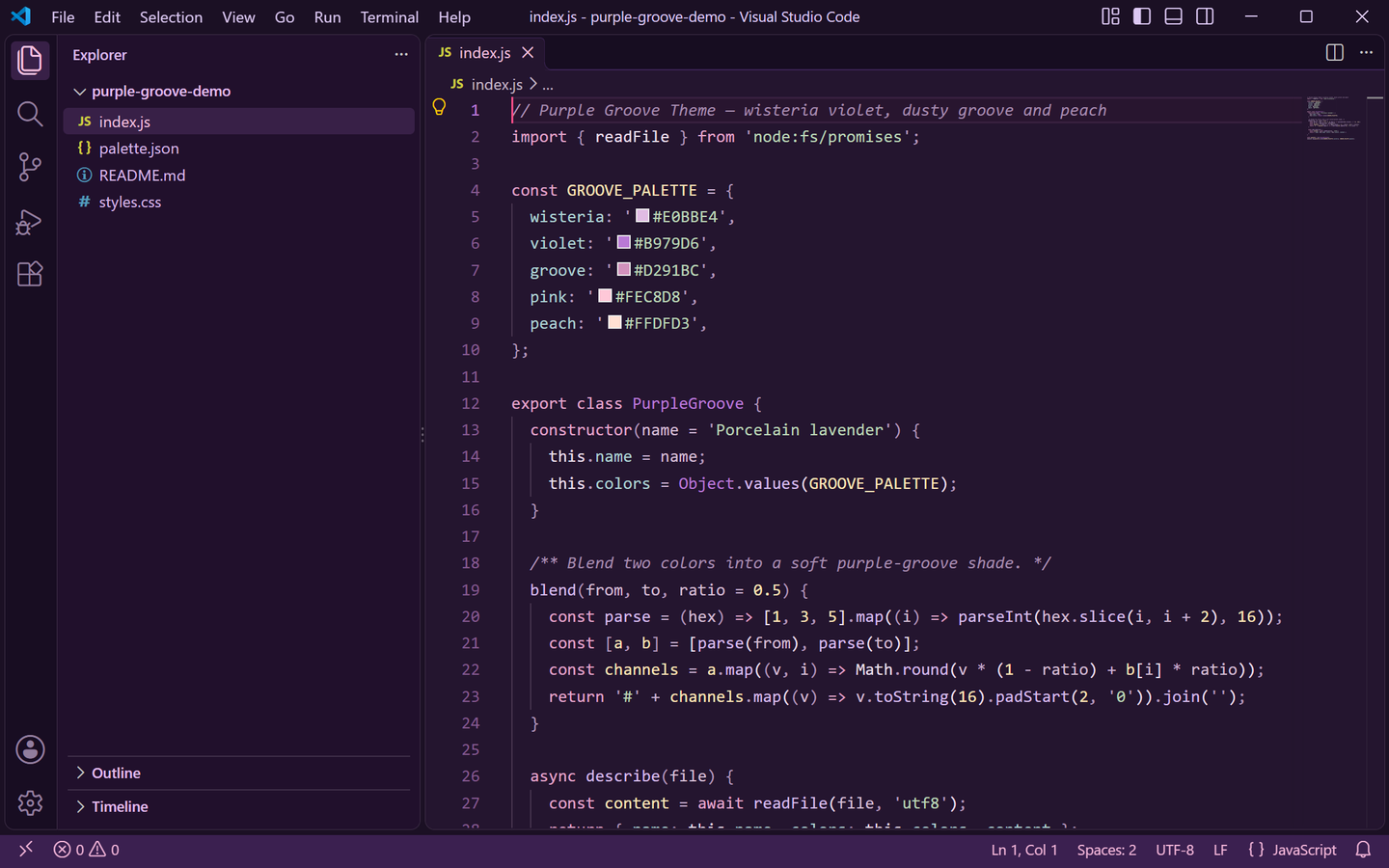Open breadcrumb symbol dropdown ellipsis
Viewport: 1389px width, 868px height.
click(548, 85)
